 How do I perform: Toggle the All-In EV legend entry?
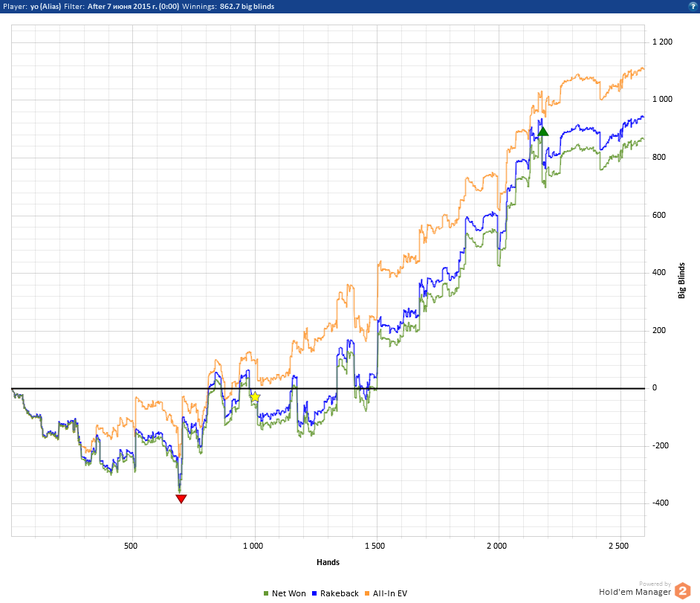[386, 593]
